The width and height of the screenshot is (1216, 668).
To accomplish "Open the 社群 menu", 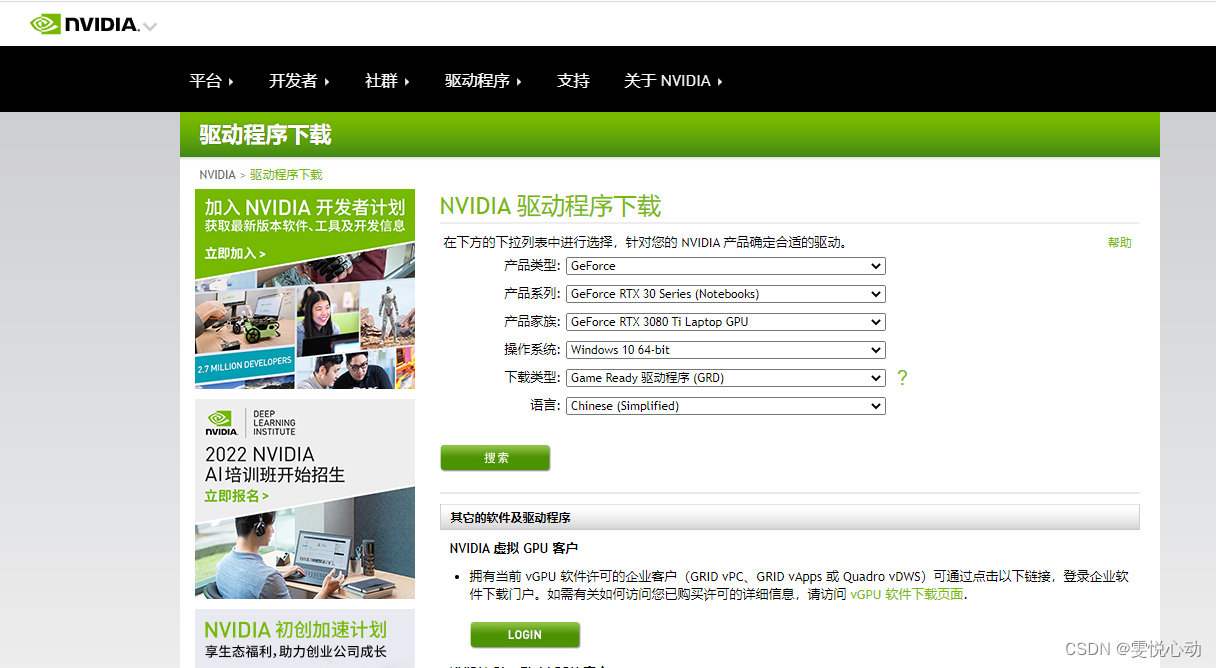I will click(387, 81).
